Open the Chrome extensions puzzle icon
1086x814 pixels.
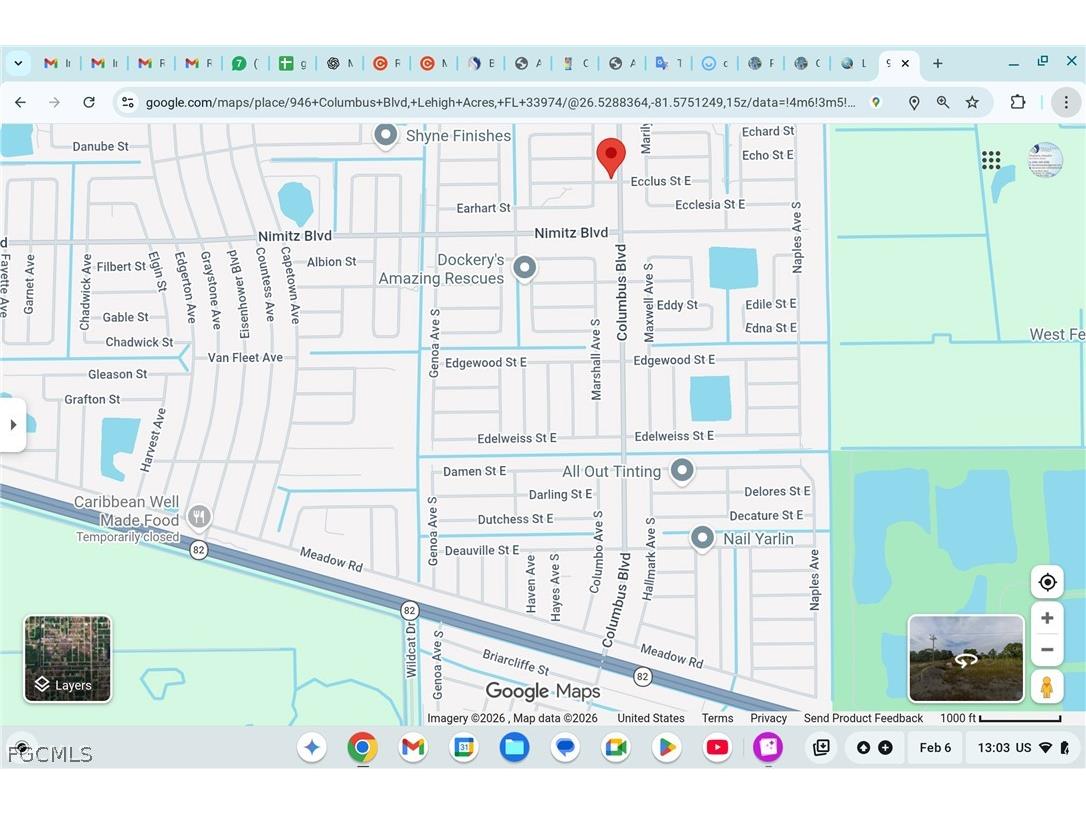click(1018, 102)
